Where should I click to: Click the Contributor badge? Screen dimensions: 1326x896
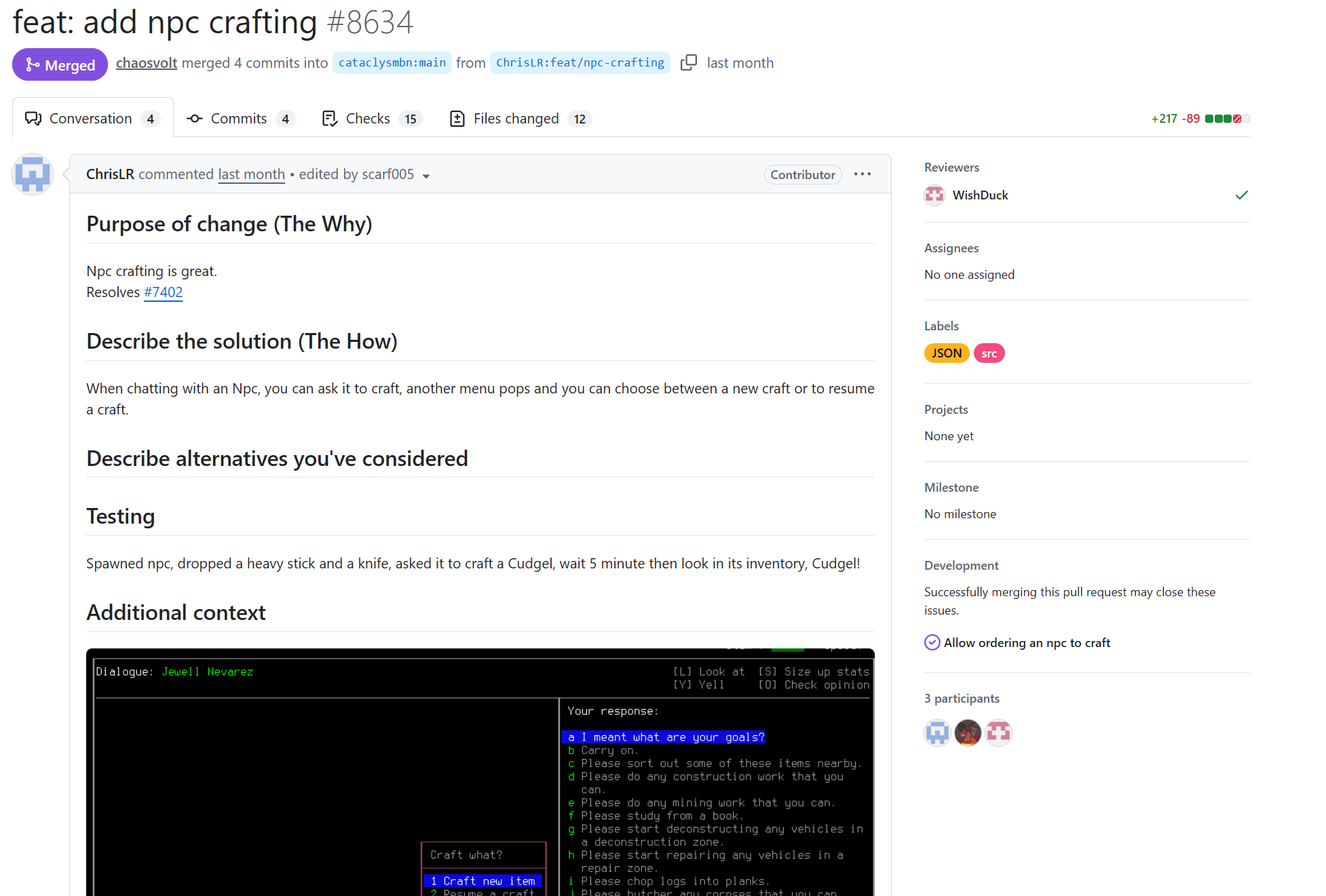pyautogui.click(x=803, y=174)
